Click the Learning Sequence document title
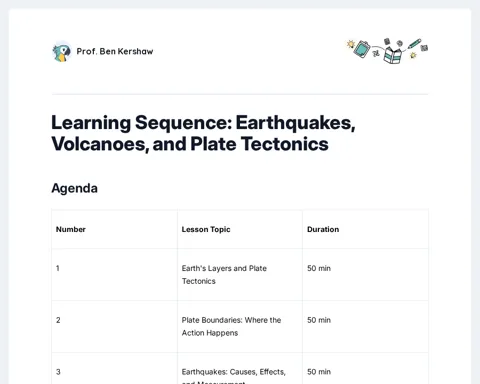This screenshot has height=384, width=480. (203, 133)
